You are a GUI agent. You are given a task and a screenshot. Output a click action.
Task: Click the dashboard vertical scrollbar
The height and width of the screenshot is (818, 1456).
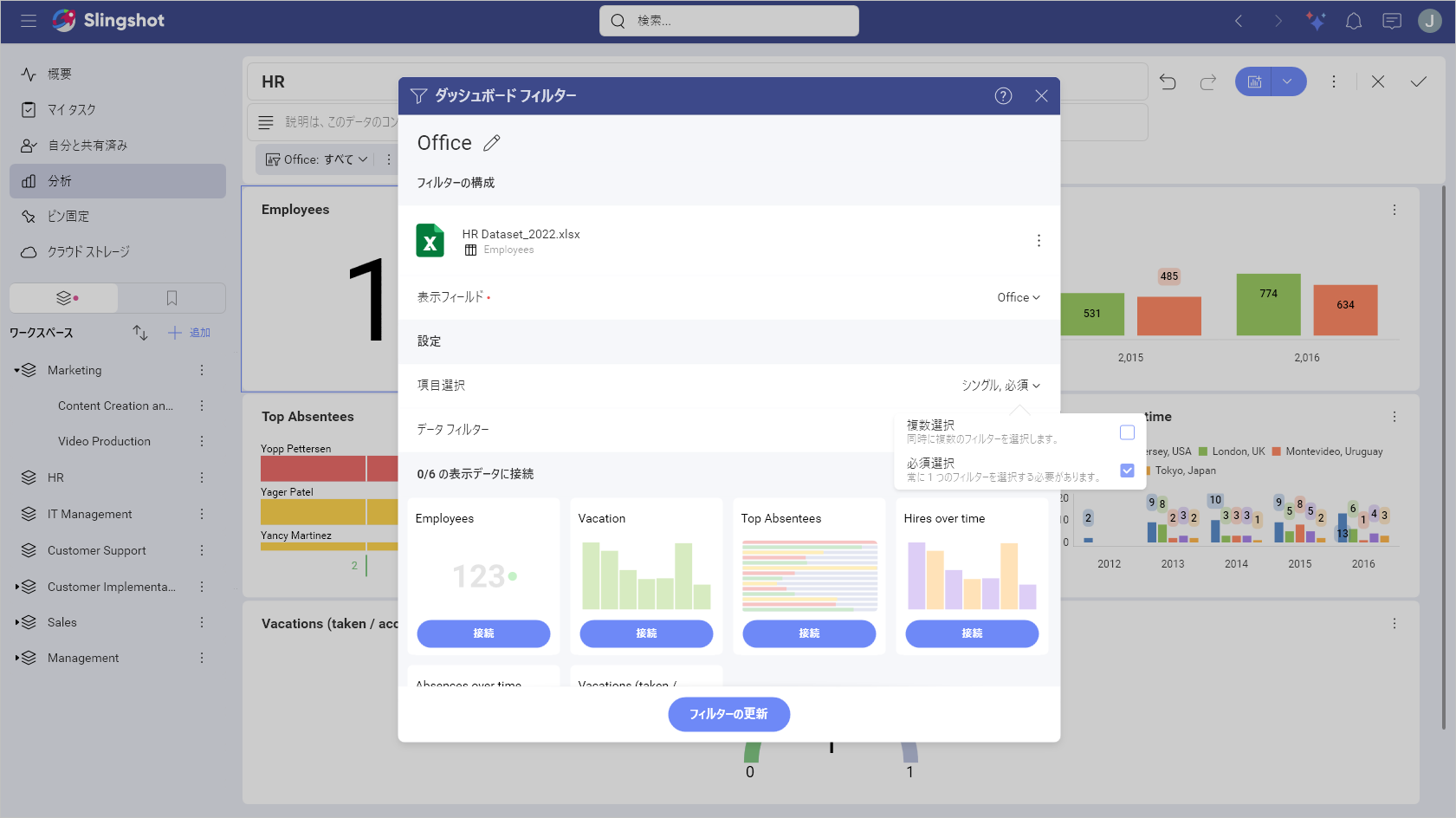(1443, 457)
